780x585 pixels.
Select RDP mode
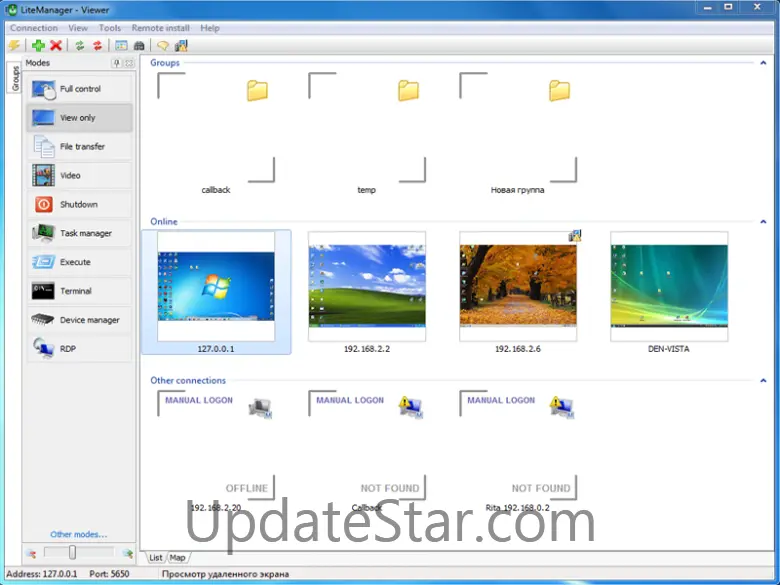(80, 349)
